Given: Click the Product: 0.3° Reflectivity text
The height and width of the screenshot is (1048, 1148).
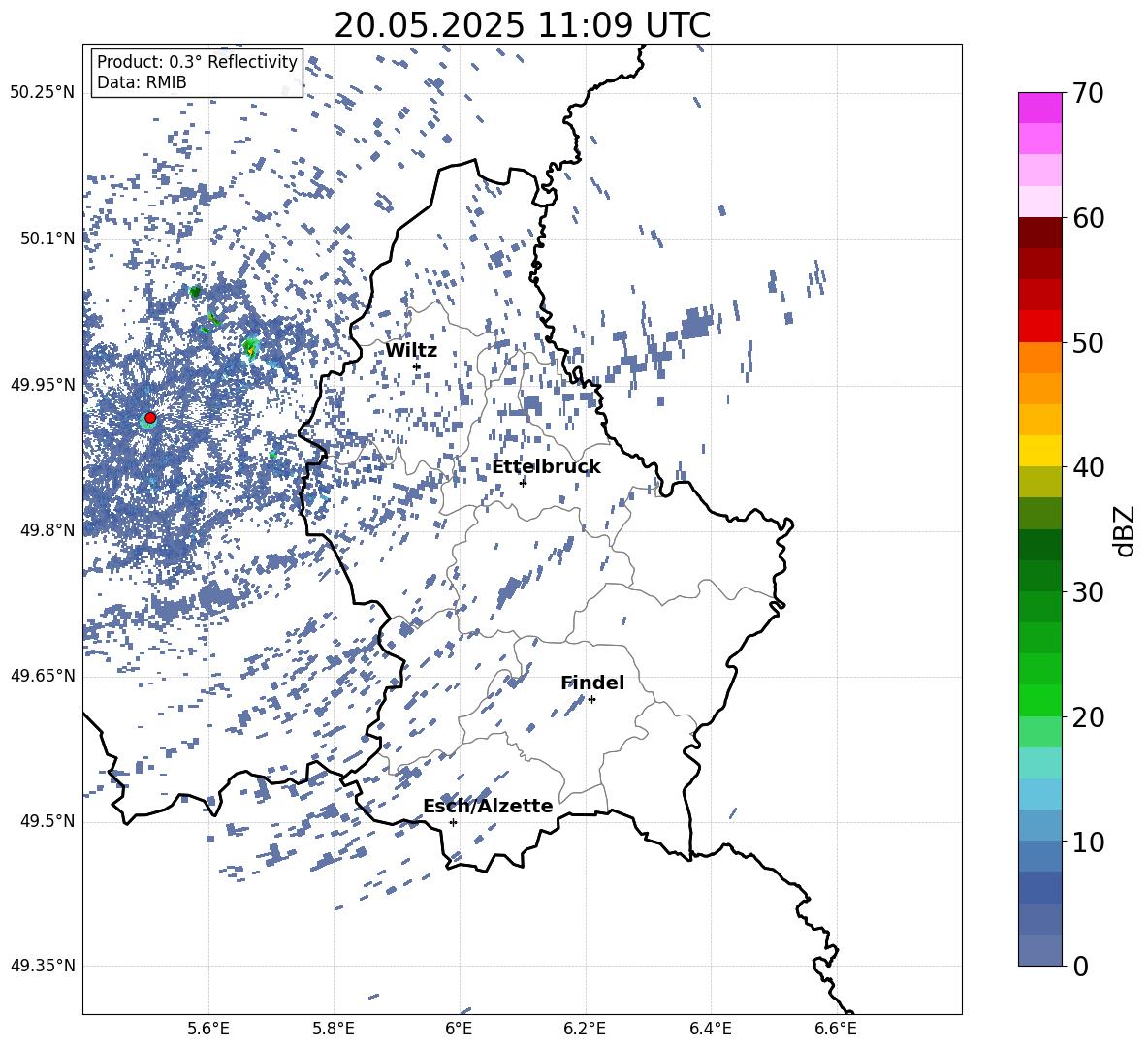Looking at the screenshot, I should click(197, 62).
